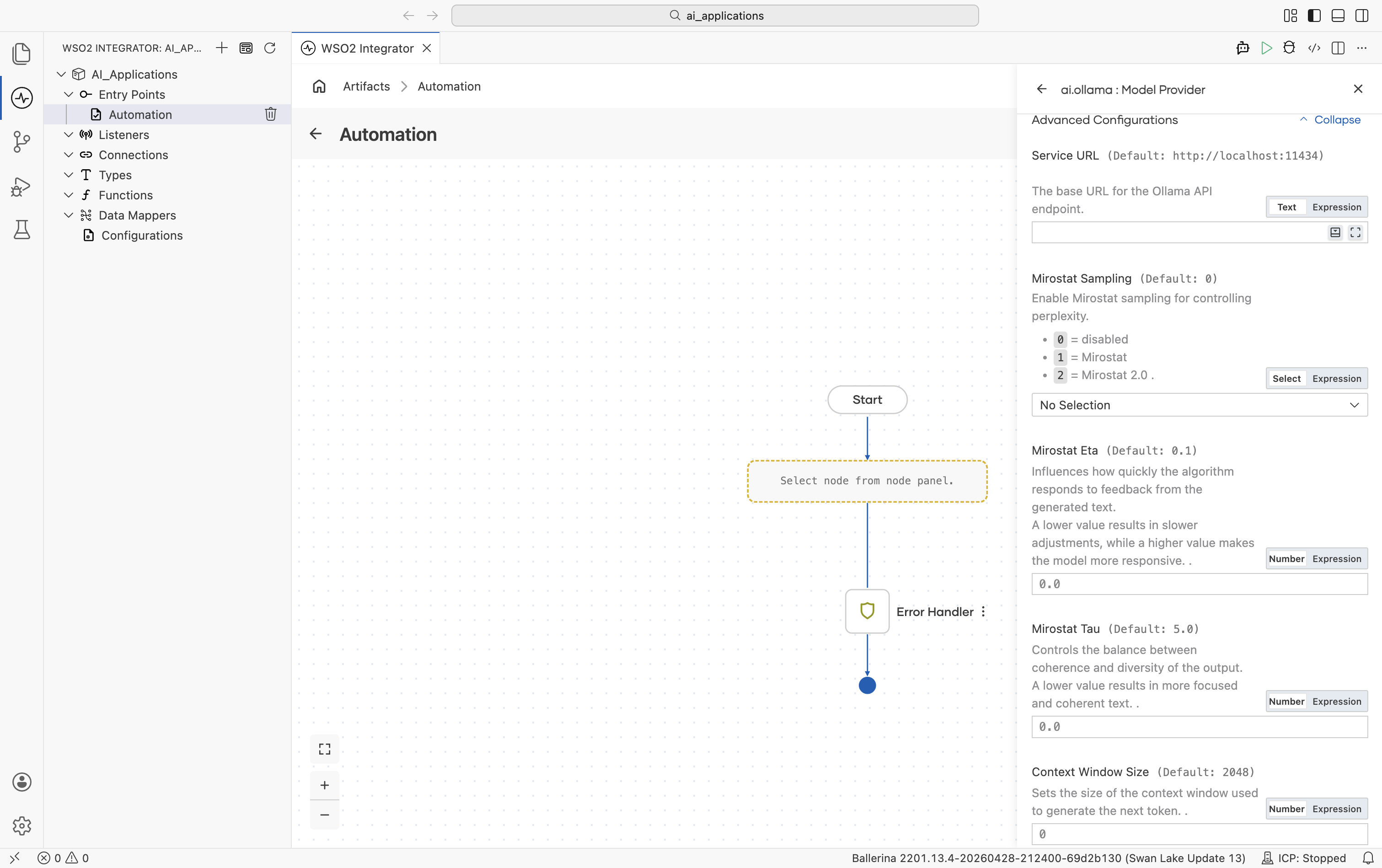Toggle the secondary sidebar layout icon
This screenshot has height=868, width=1382.
pos(1362,16)
